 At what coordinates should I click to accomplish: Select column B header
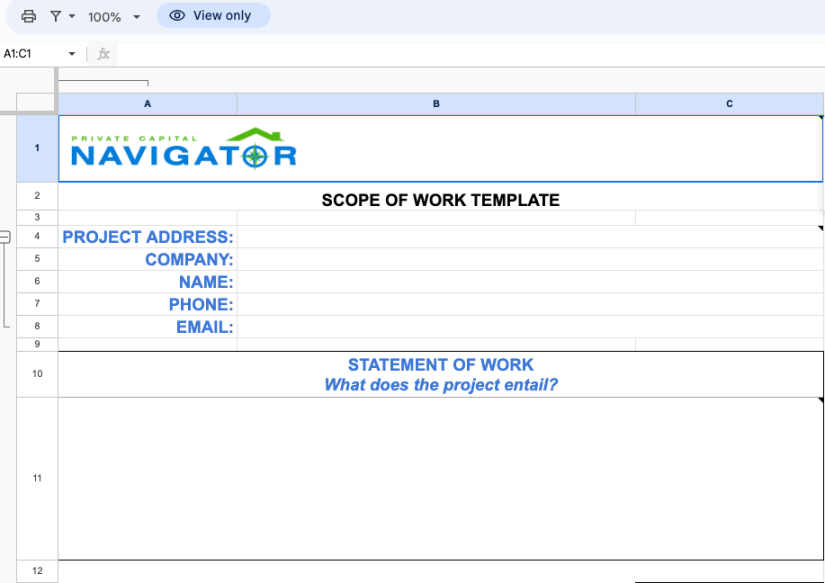436,104
